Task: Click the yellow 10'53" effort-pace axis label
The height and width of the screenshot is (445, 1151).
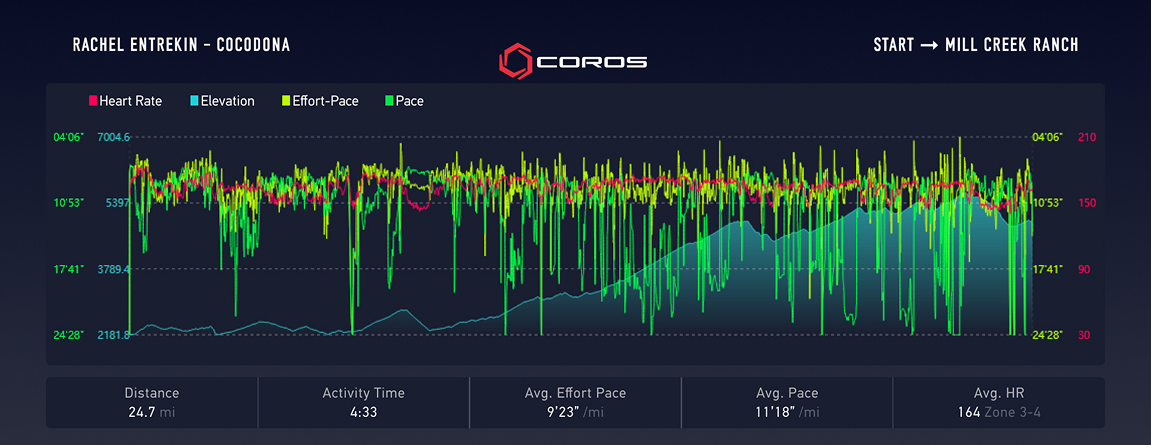Action: pos(1047,203)
